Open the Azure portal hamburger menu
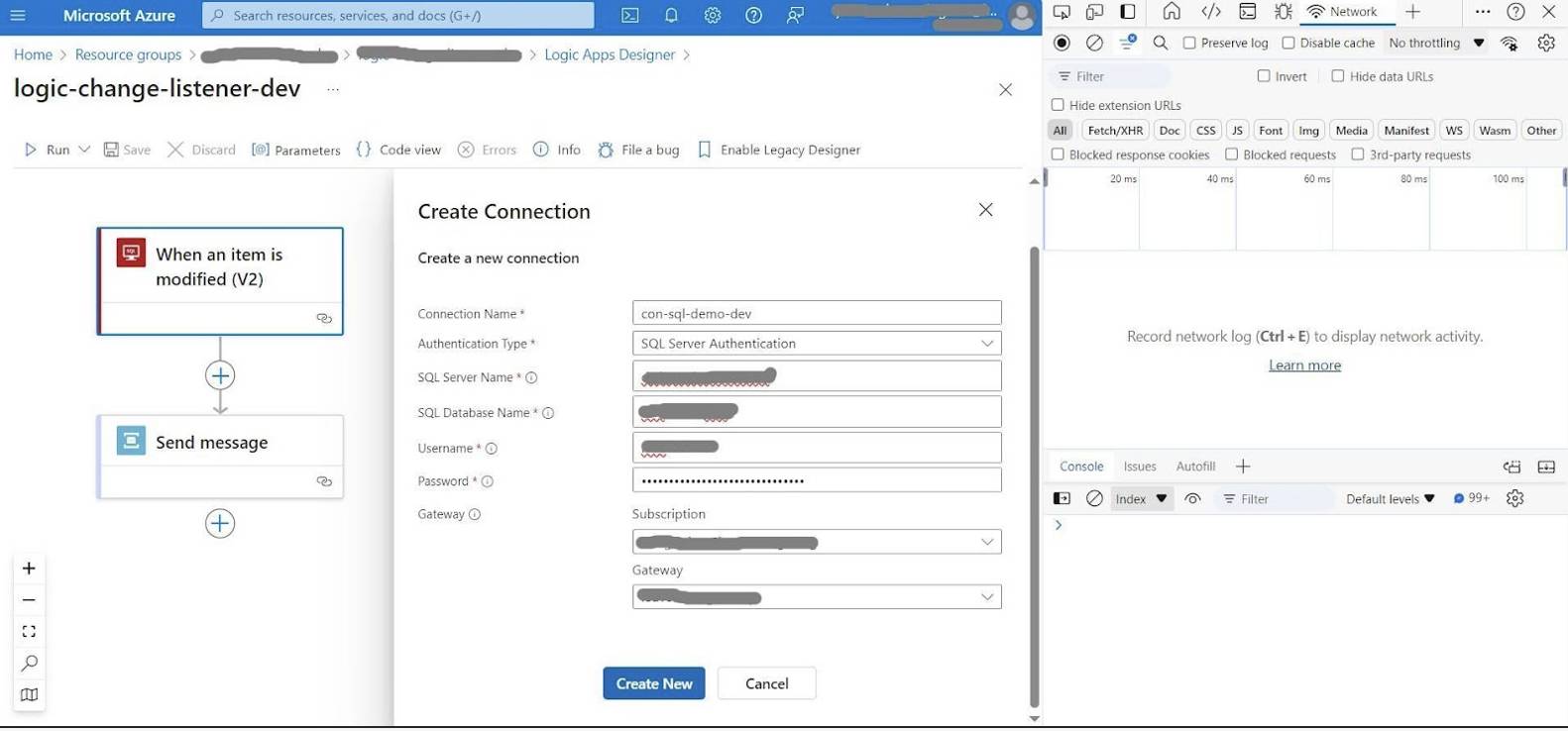Image resolution: width=1568 pixels, height=731 pixels. pyautogui.click(x=18, y=15)
